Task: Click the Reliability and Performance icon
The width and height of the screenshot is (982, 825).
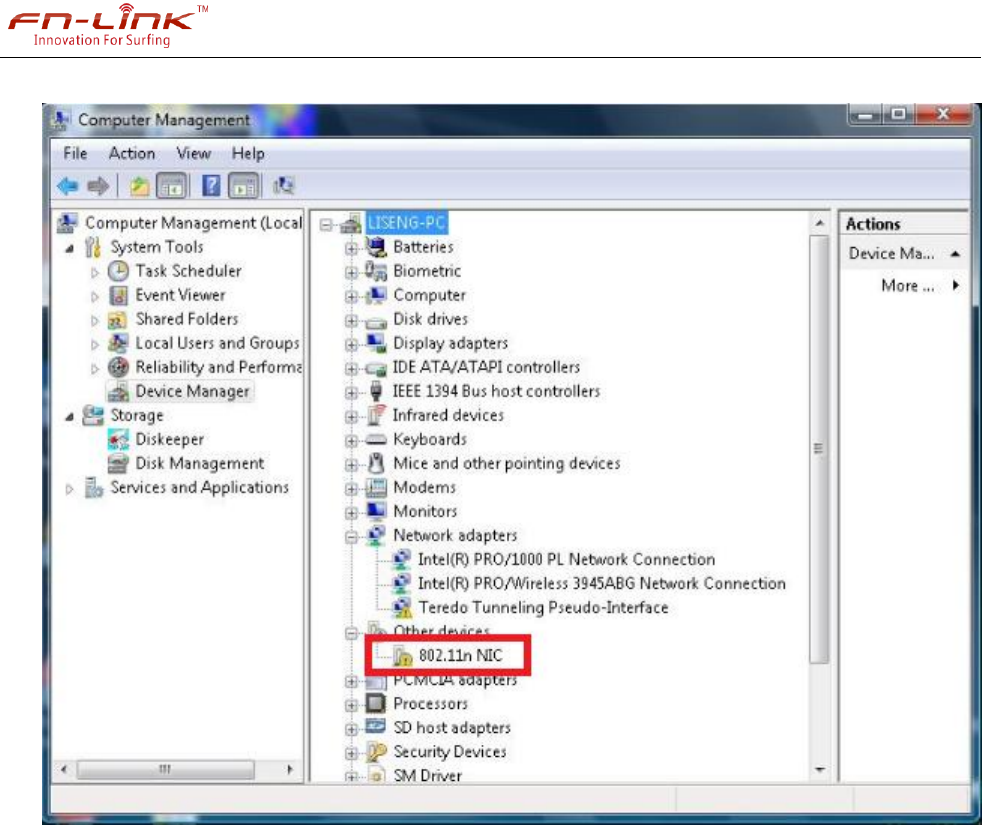Action: click(x=118, y=367)
